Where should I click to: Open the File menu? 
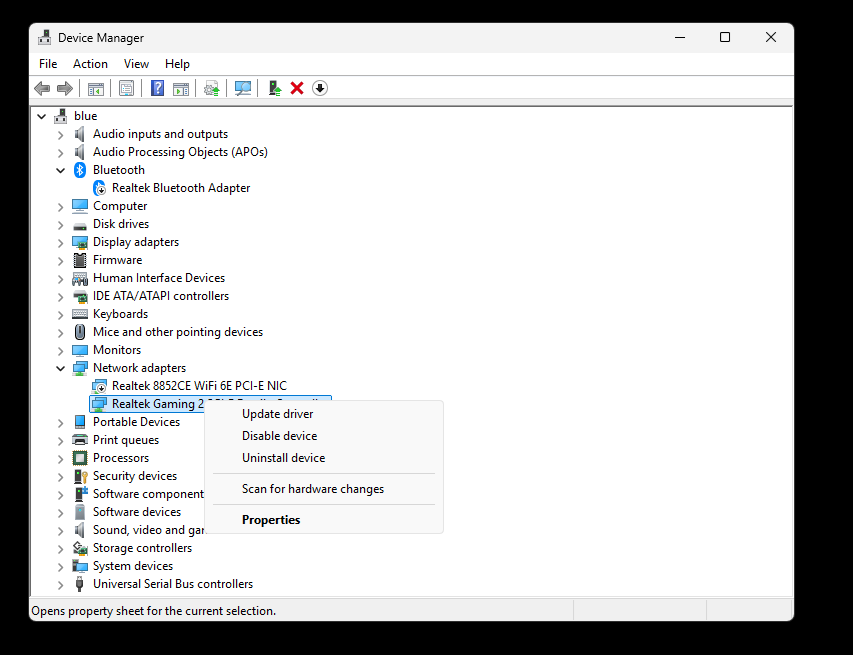pos(48,64)
